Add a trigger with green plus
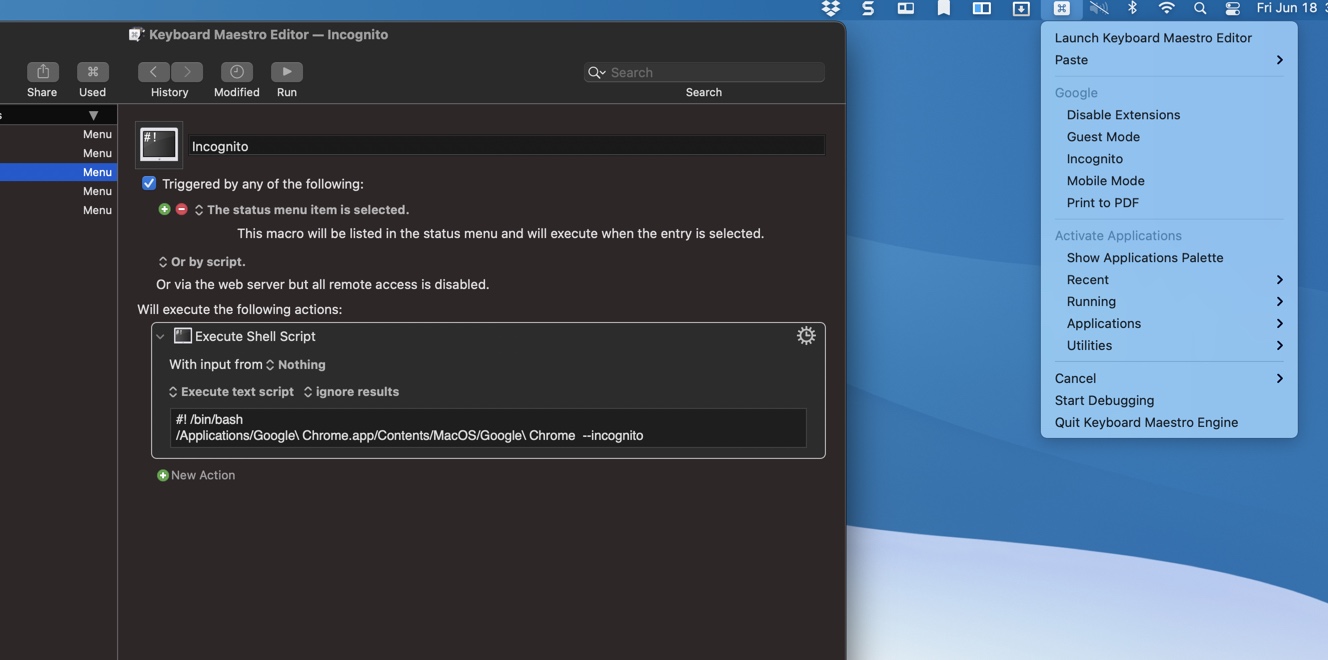This screenshot has width=1328, height=660. click(x=164, y=209)
